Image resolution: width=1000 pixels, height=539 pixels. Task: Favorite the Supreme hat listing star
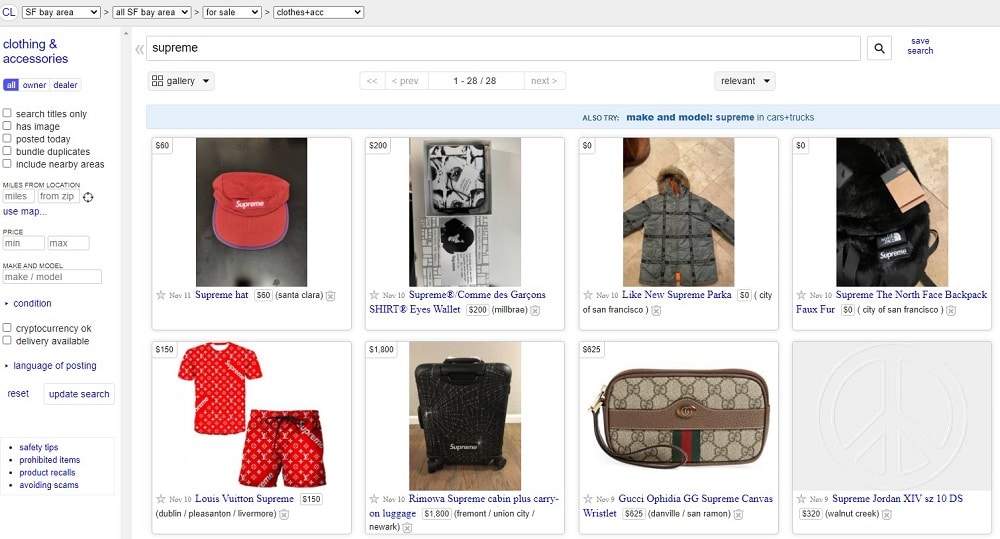tap(161, 295)
